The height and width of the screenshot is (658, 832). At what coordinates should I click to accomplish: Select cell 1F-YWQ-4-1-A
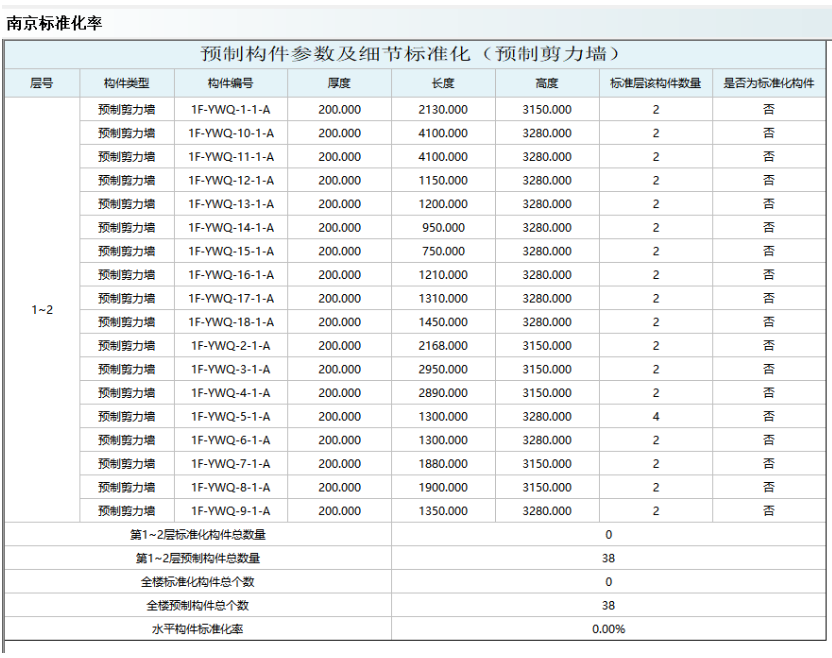[x=231, y=393]
